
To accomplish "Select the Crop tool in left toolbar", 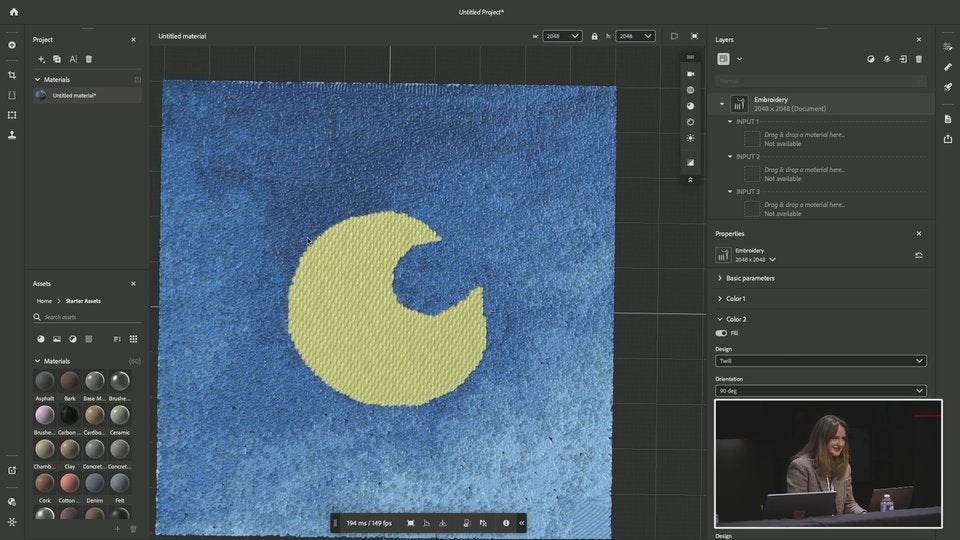I will click(12, 75).
